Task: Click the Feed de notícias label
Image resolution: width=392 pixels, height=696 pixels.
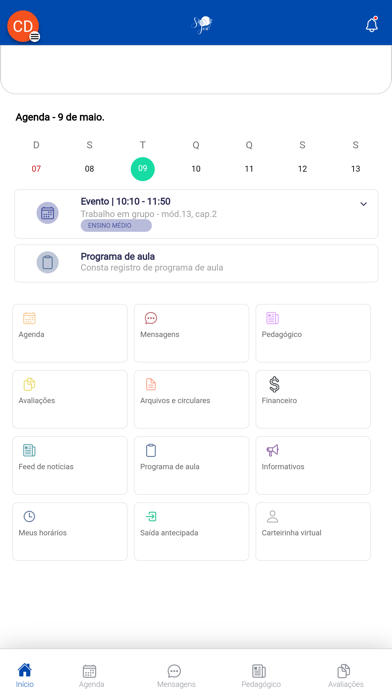Action: 46,467
